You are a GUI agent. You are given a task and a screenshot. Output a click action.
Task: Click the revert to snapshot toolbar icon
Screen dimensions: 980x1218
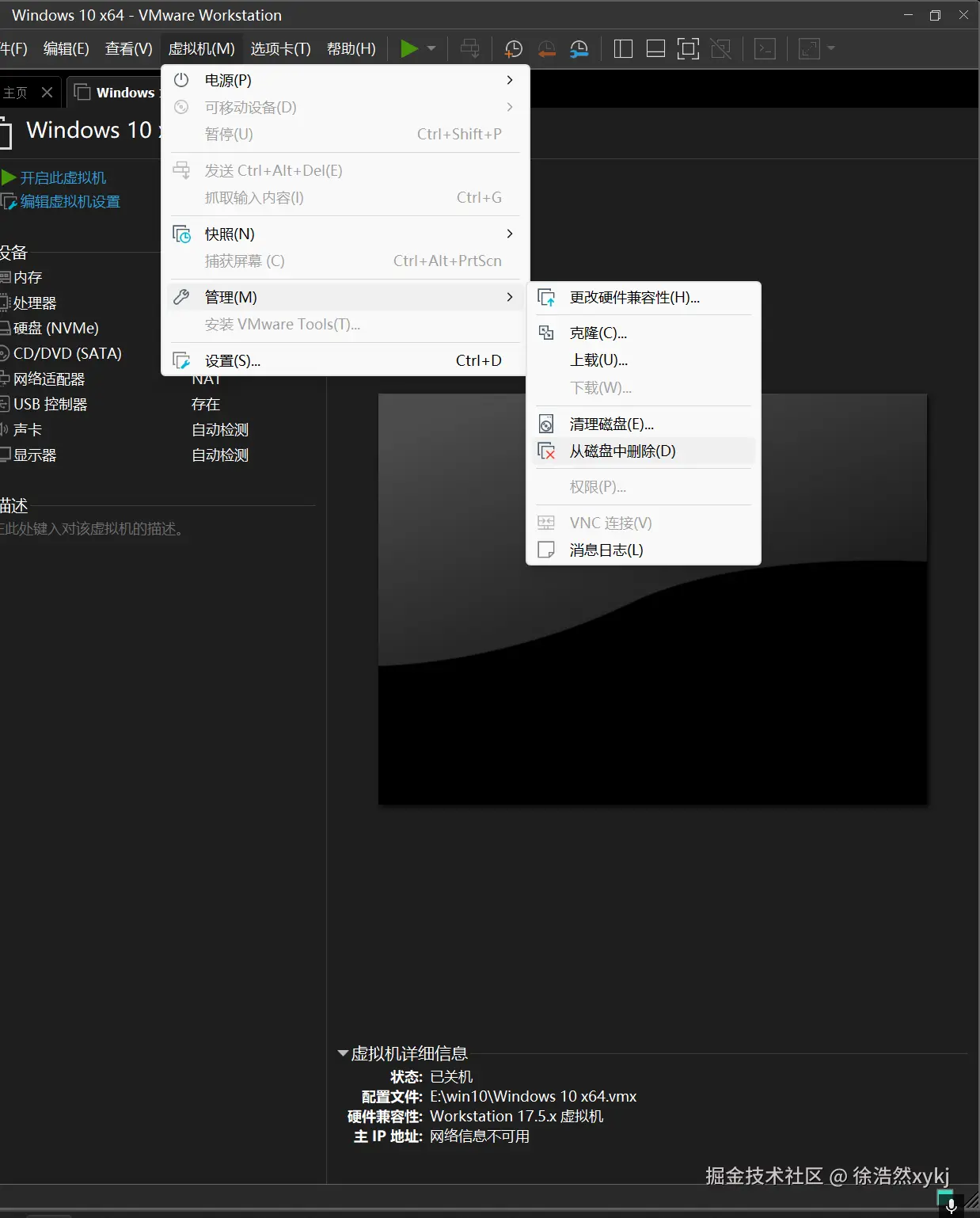[x=546, y=49]
